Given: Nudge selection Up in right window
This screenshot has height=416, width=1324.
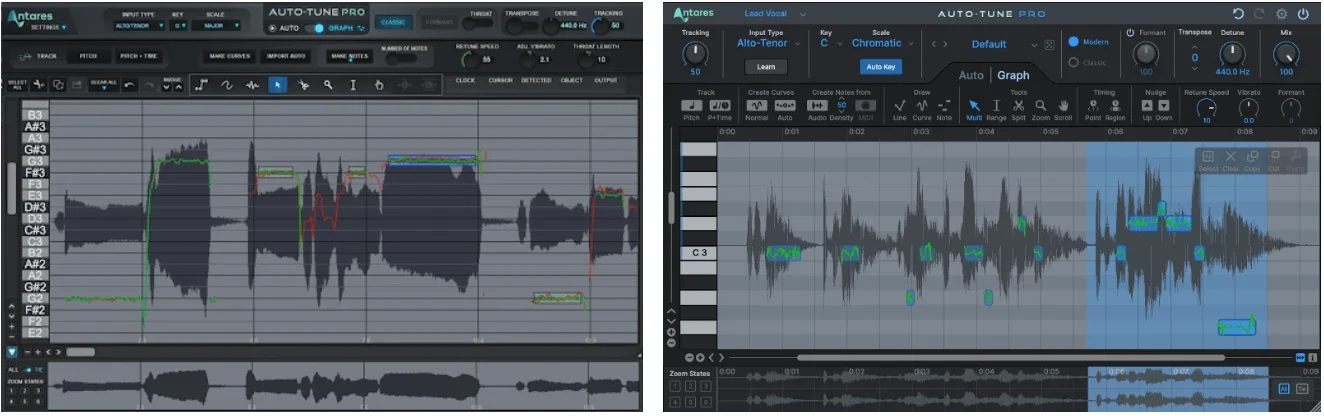Looking at the screenshot, I should 1148,105.
